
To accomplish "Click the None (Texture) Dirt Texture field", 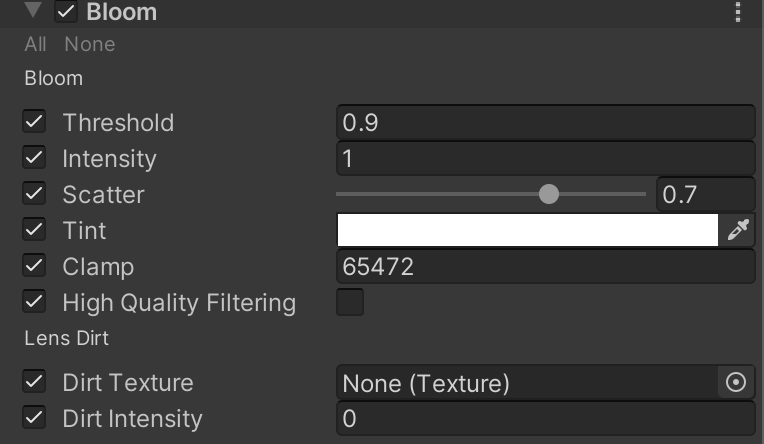I will point(528,383).
